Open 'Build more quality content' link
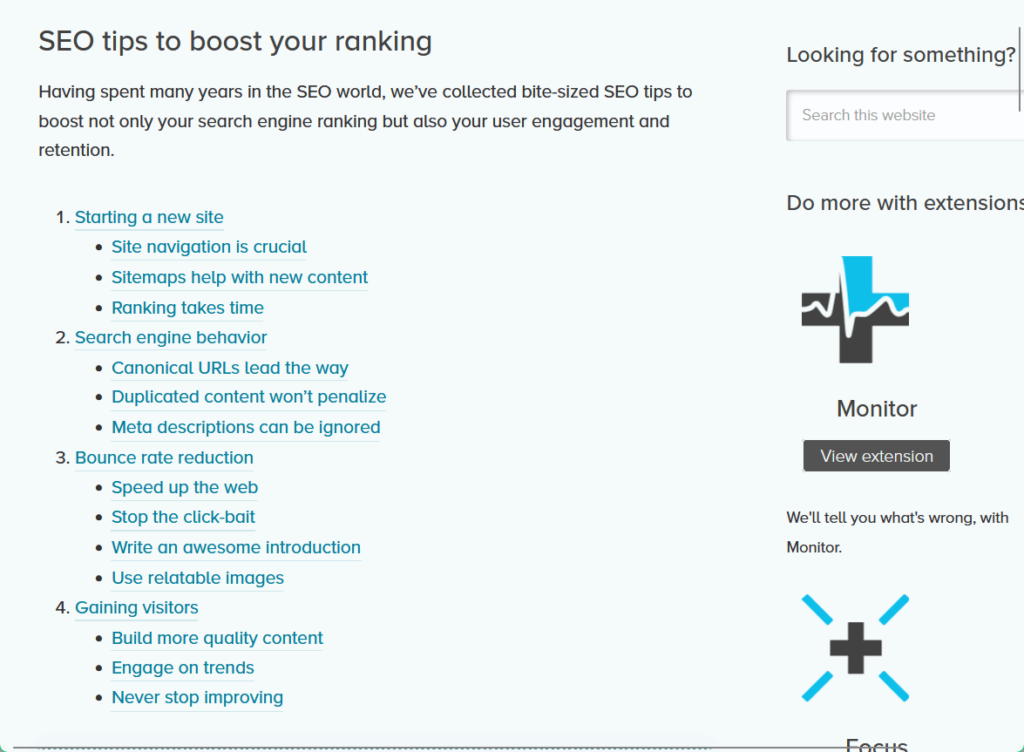The width and height of the screenshot is (1024, 752). click(217, 638)
